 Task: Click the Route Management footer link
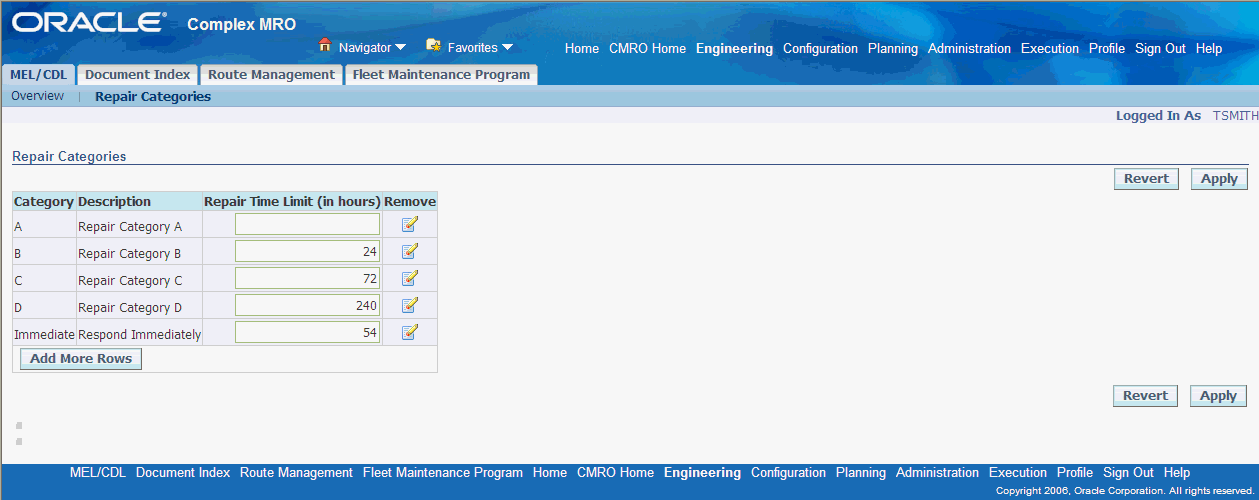click(x=296, y=473)
